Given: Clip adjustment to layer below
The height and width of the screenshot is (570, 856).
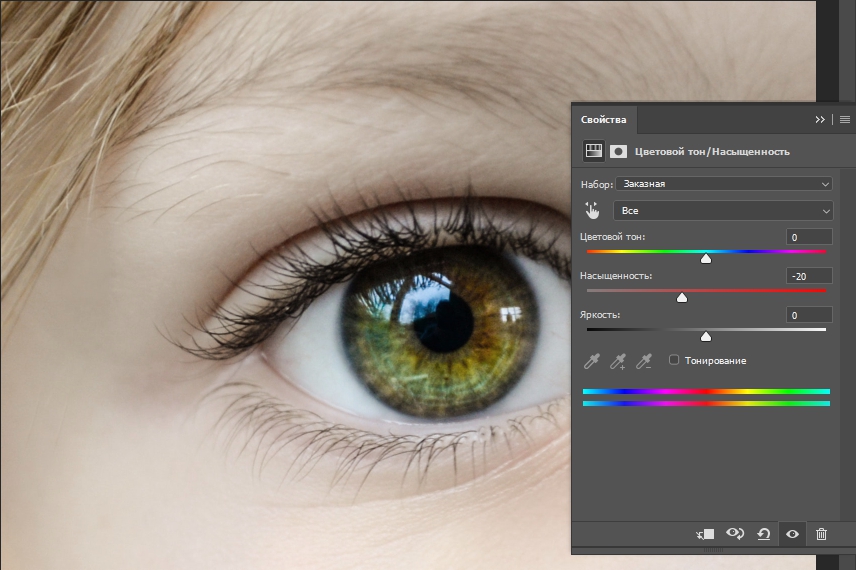Looking at the screenshot, I should tap(705, 534).
